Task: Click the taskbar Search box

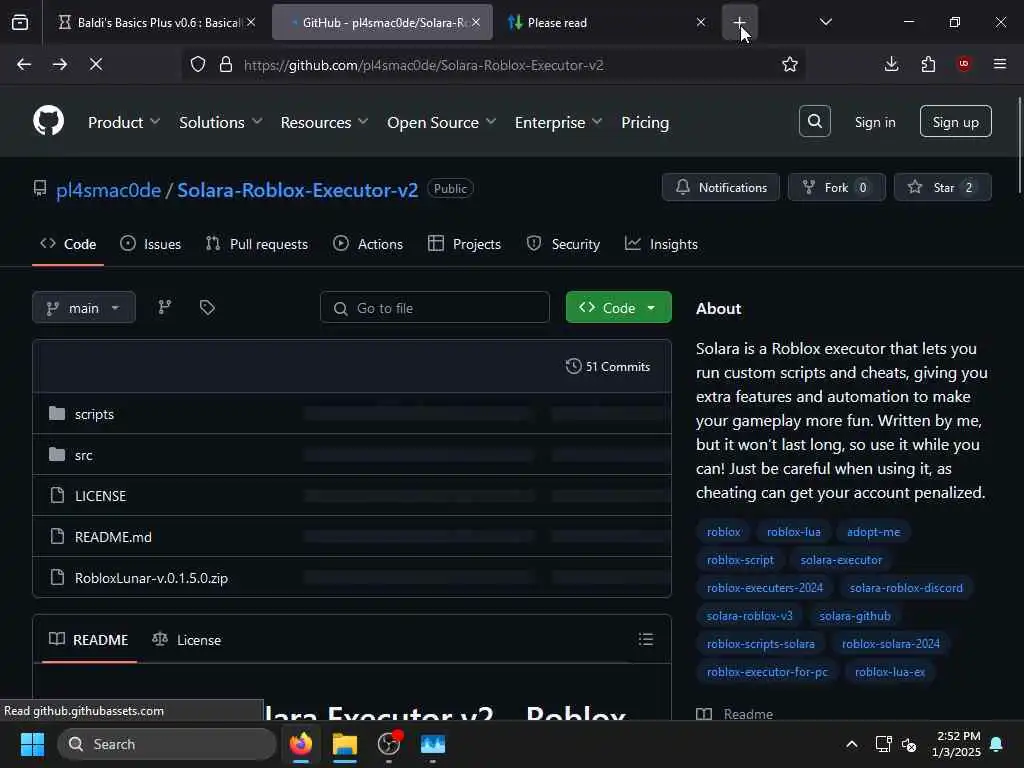Action: [x=167, y=744]
